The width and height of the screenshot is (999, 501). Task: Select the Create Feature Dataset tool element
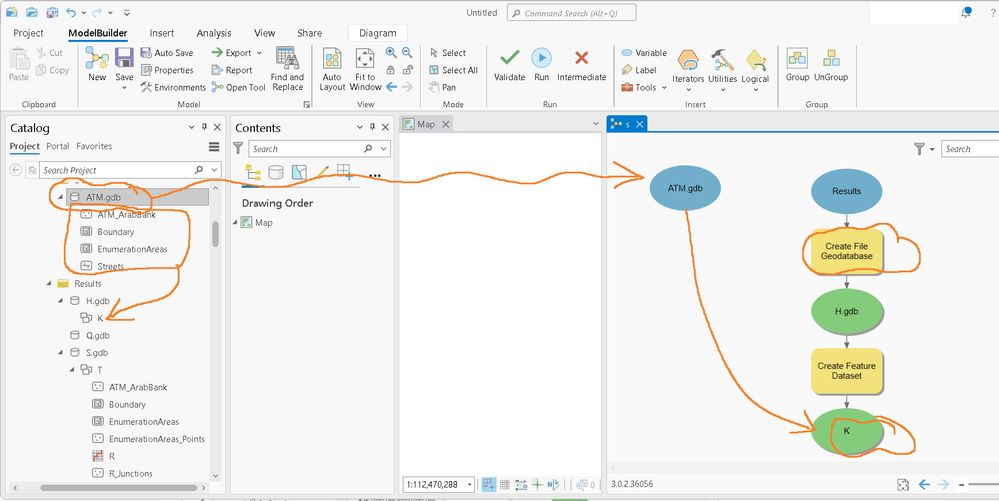point(846,371)
